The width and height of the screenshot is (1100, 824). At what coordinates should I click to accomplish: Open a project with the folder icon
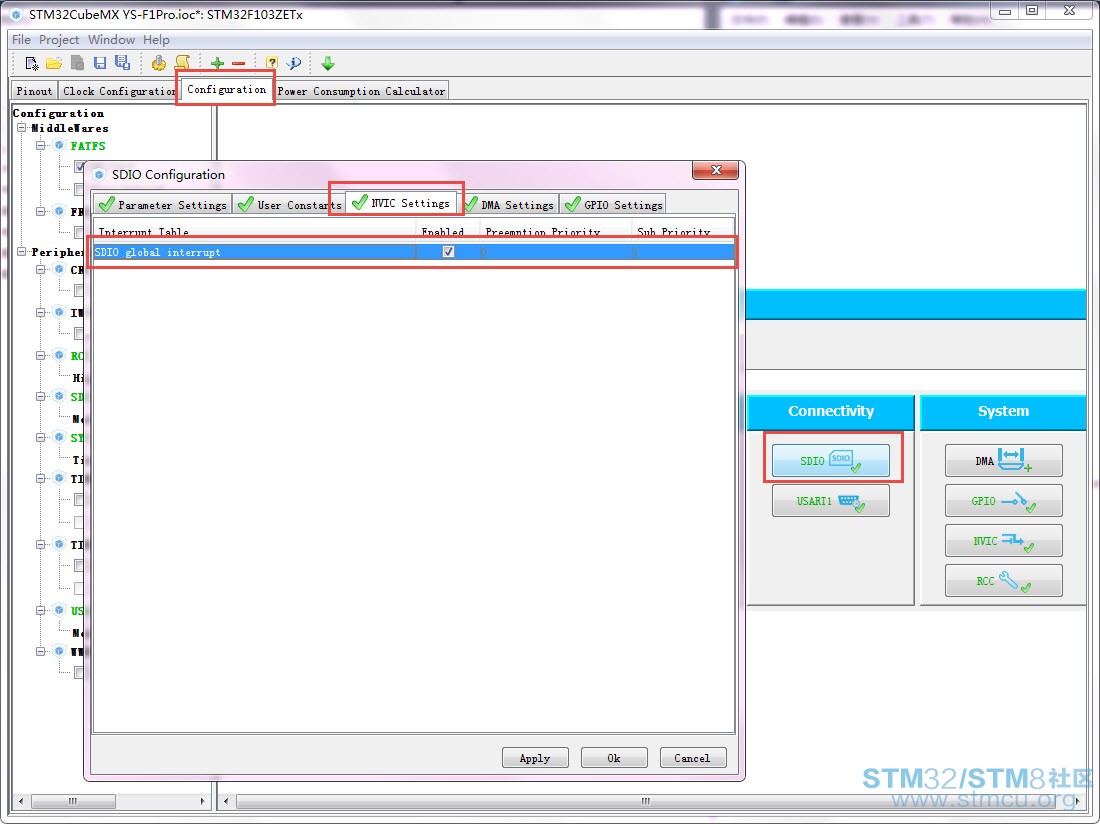coord(54,63)
